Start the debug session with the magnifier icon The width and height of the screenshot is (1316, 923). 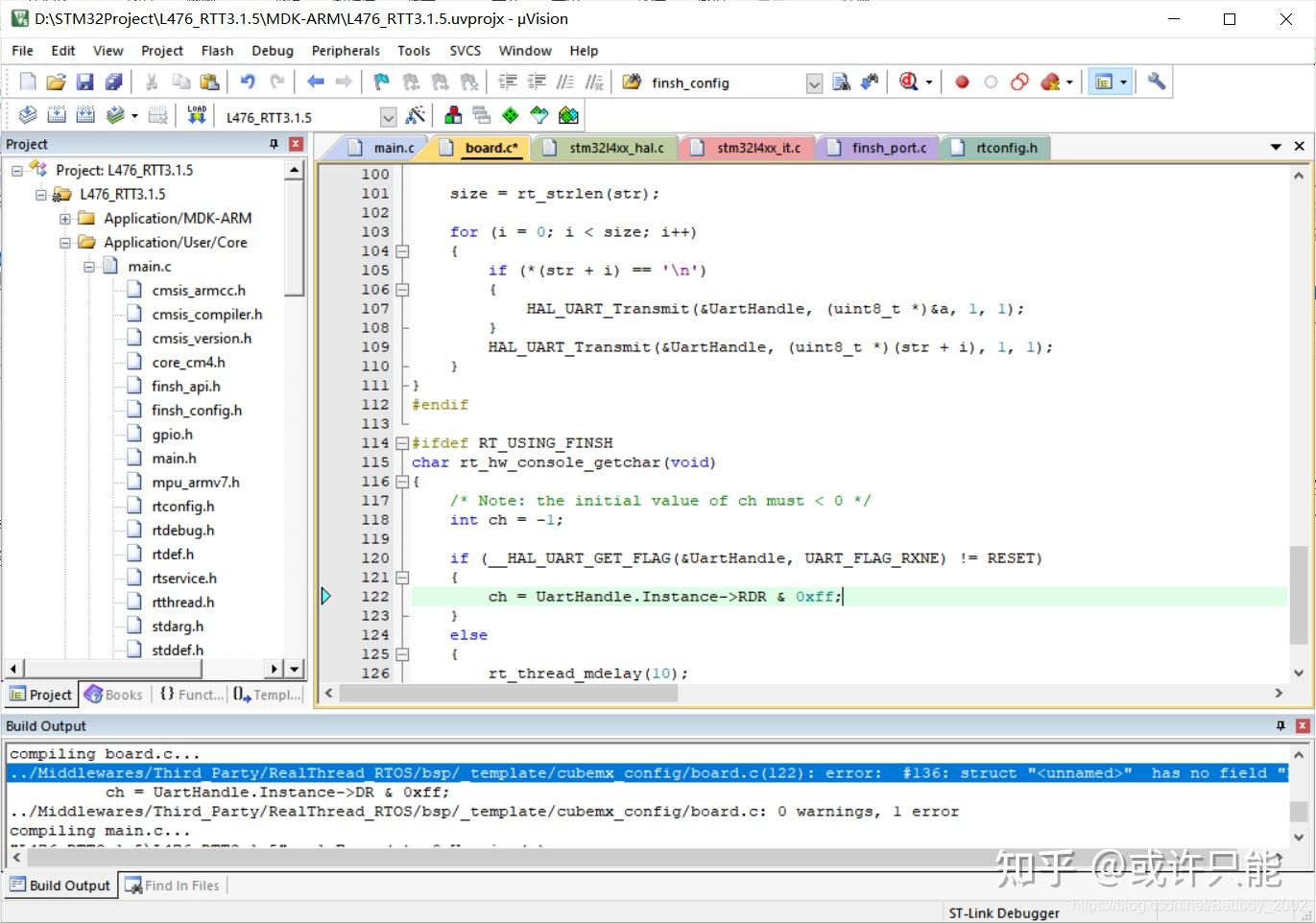[908, 83]
